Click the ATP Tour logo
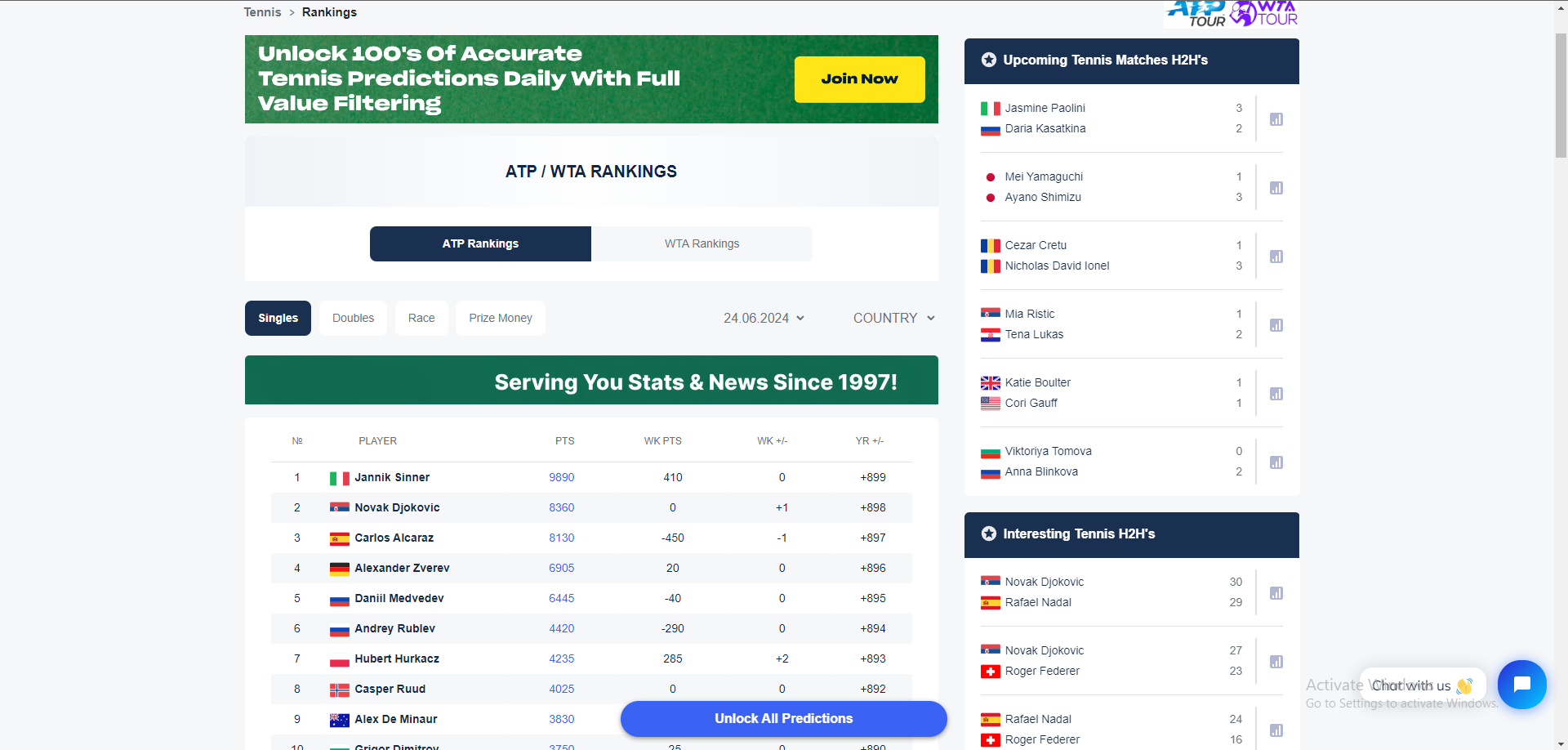1568x750 pixels. pos(1196,13)
